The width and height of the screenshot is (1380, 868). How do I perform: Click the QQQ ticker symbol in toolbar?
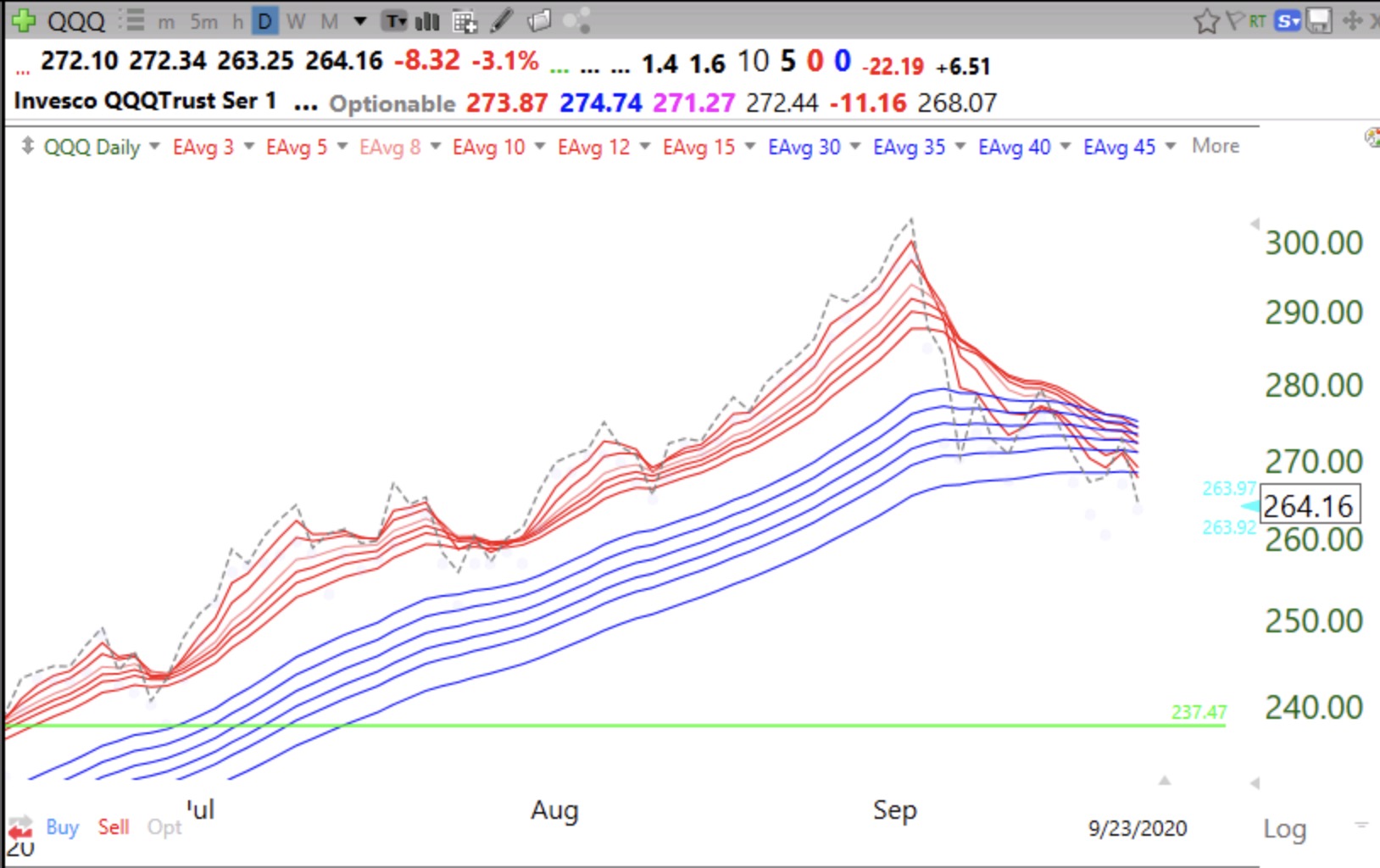[76, 21]
